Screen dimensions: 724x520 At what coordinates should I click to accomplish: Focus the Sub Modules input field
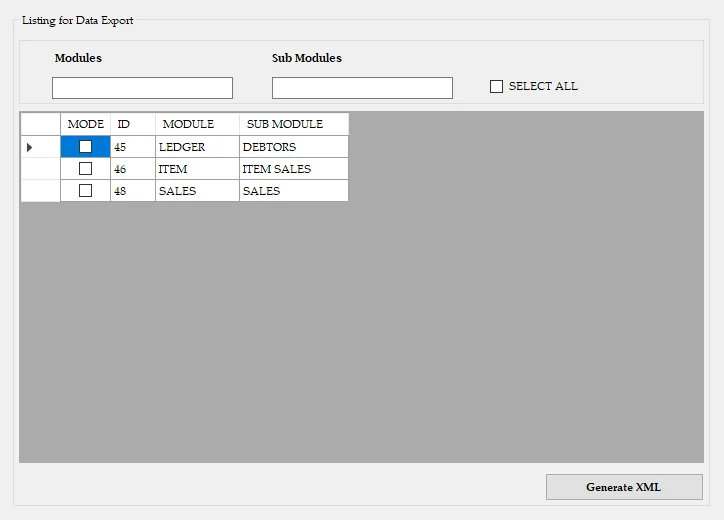tap(362, 88)
